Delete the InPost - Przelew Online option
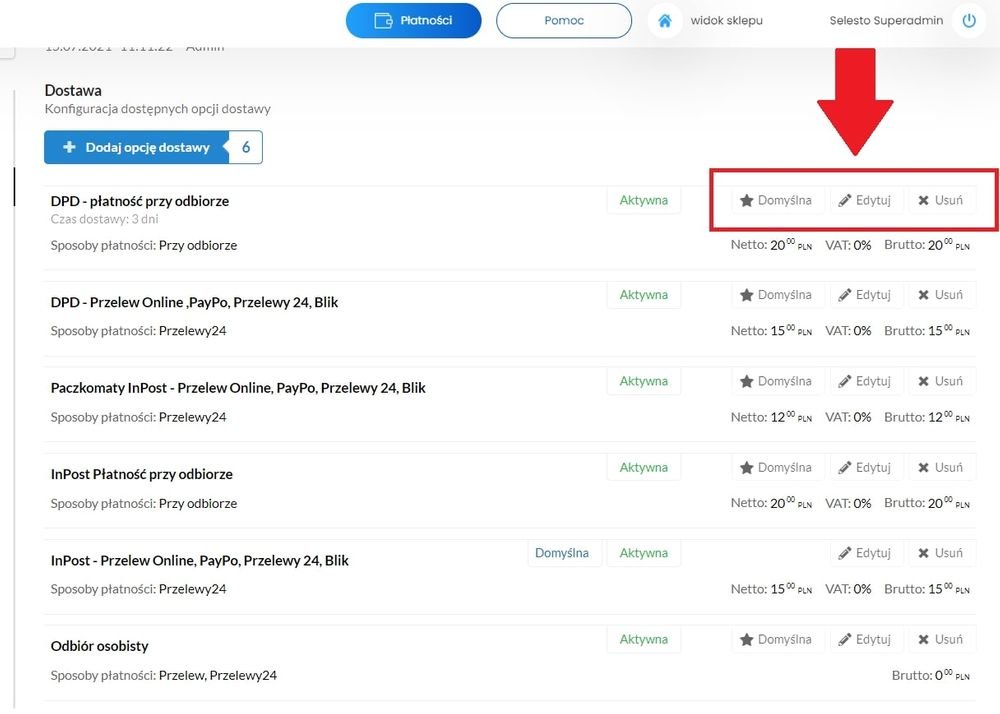 (941, 553)
